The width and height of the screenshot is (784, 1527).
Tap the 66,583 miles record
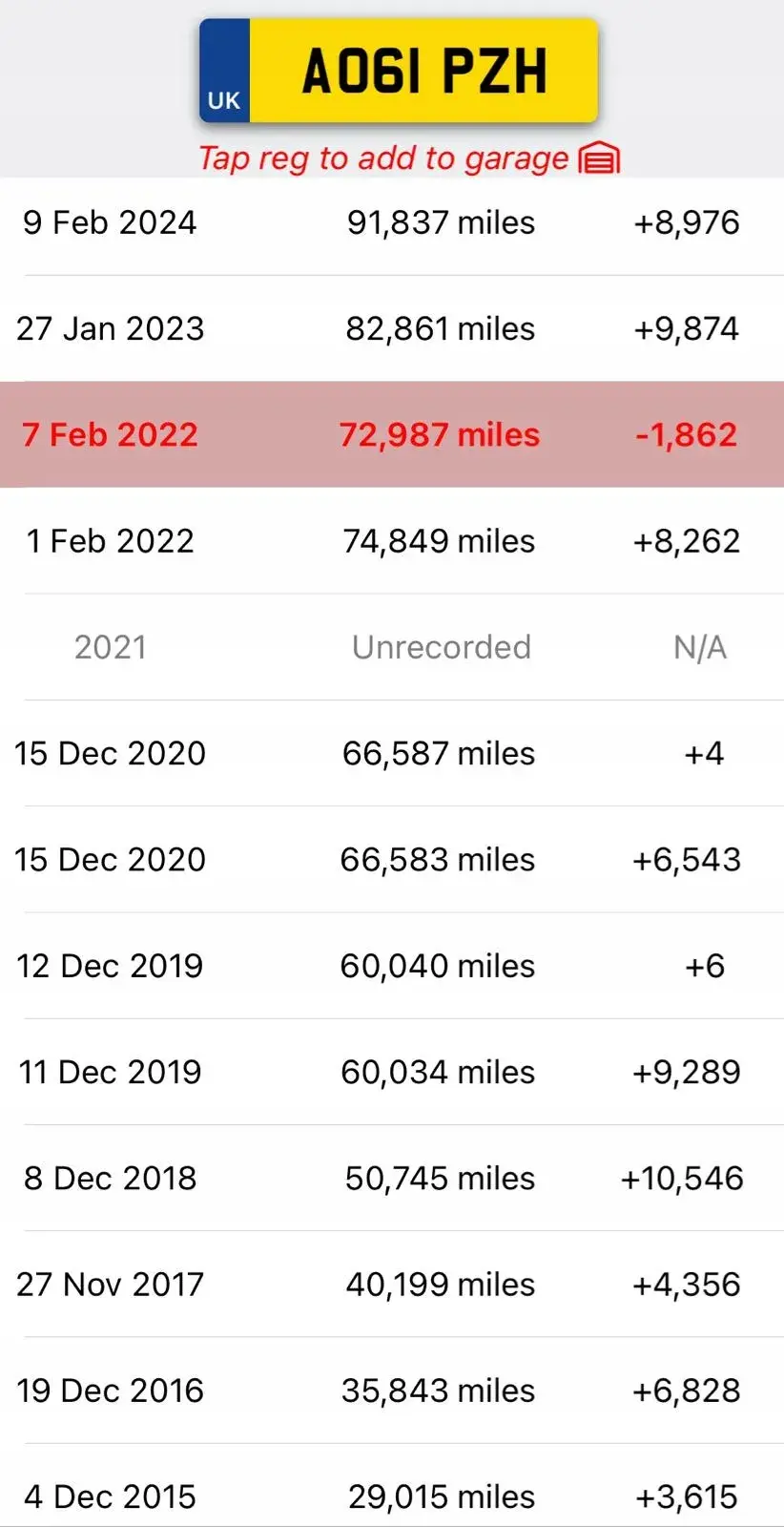[438, 859]
